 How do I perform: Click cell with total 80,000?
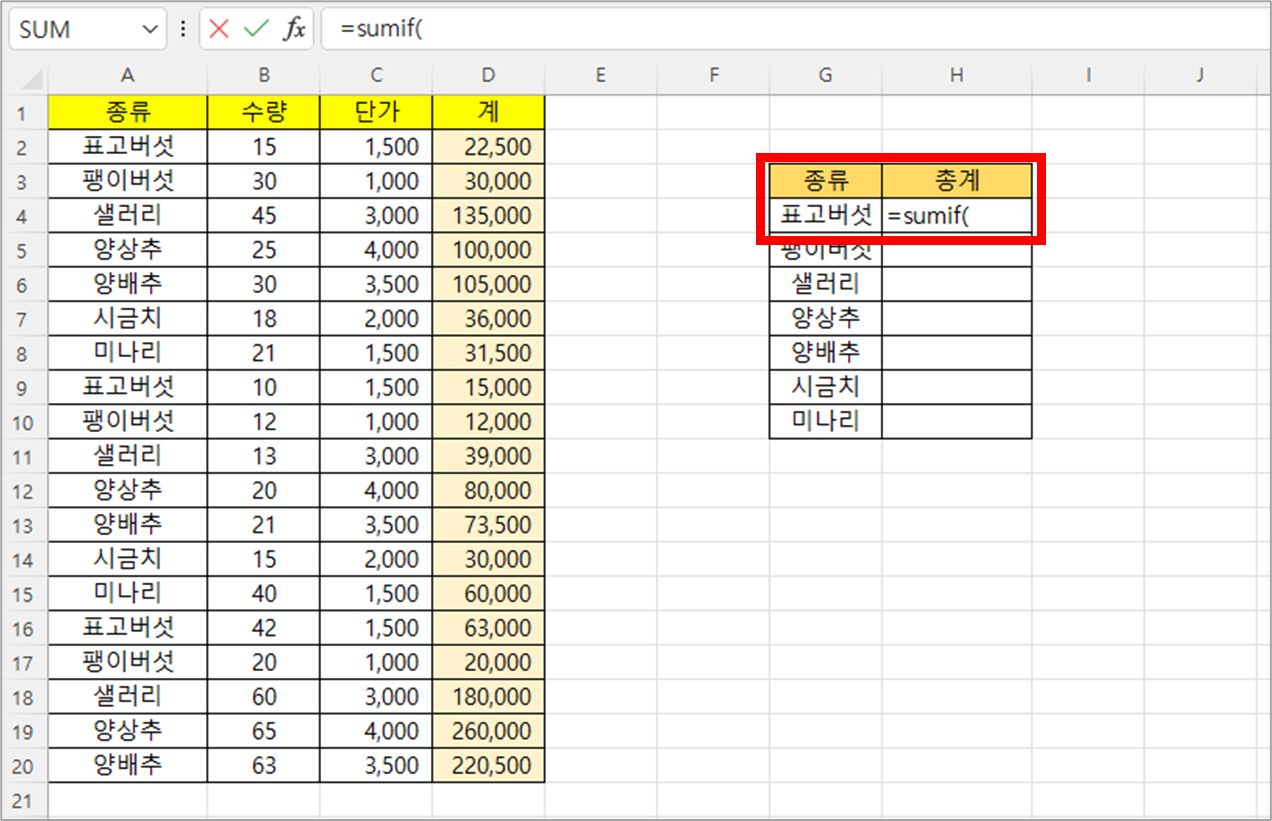[488, 491]
